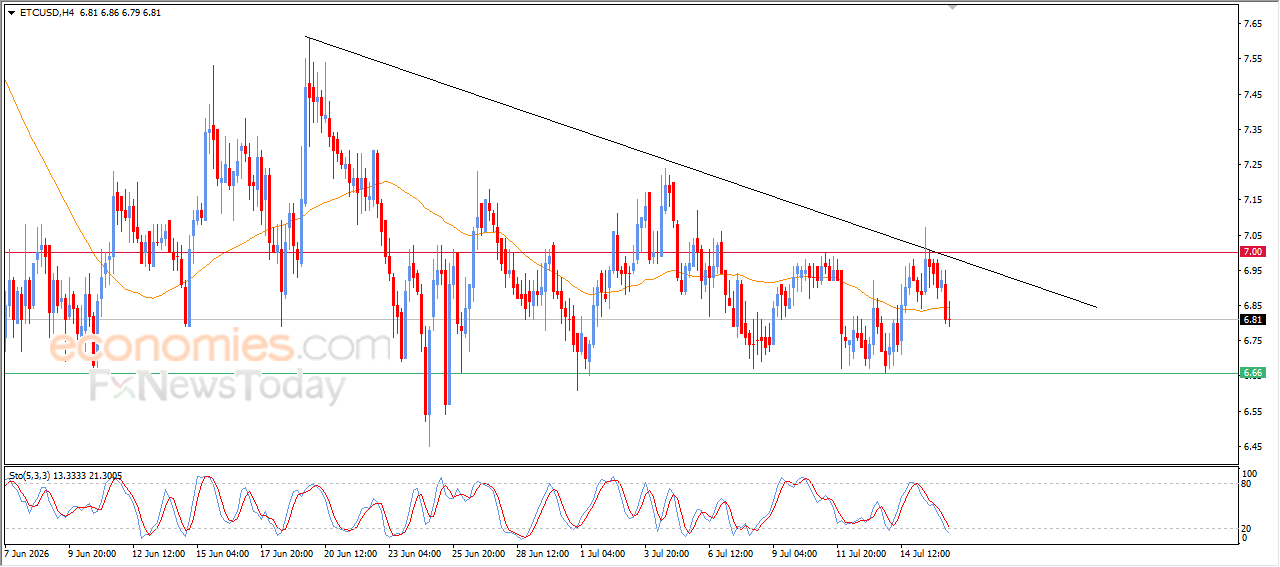Click the 7.65 label on price axis
The width and height of the screenshot is (1280, 567).
pos(1251,23)
